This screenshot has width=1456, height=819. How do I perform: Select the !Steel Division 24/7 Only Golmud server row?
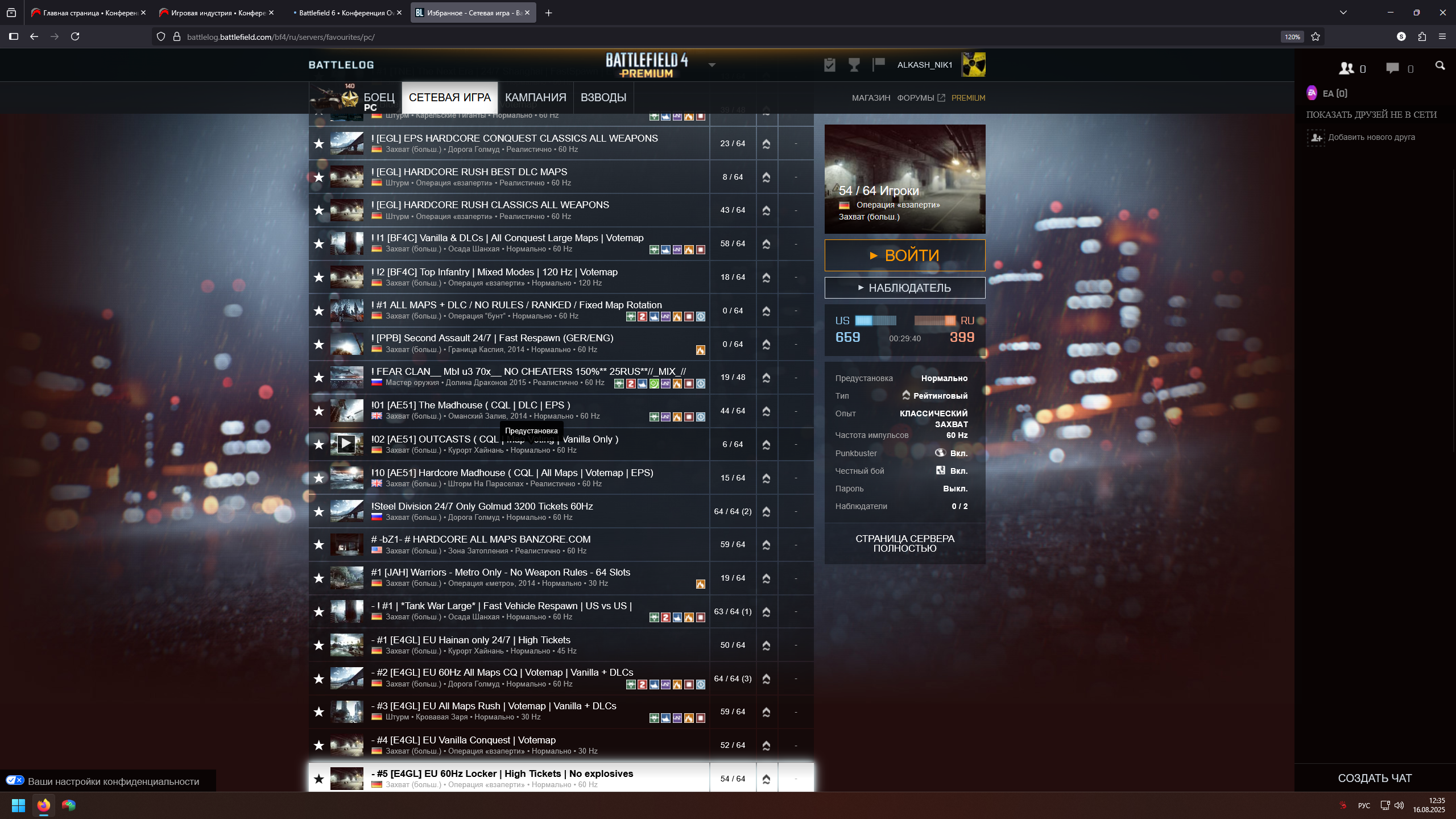[561, 511]
